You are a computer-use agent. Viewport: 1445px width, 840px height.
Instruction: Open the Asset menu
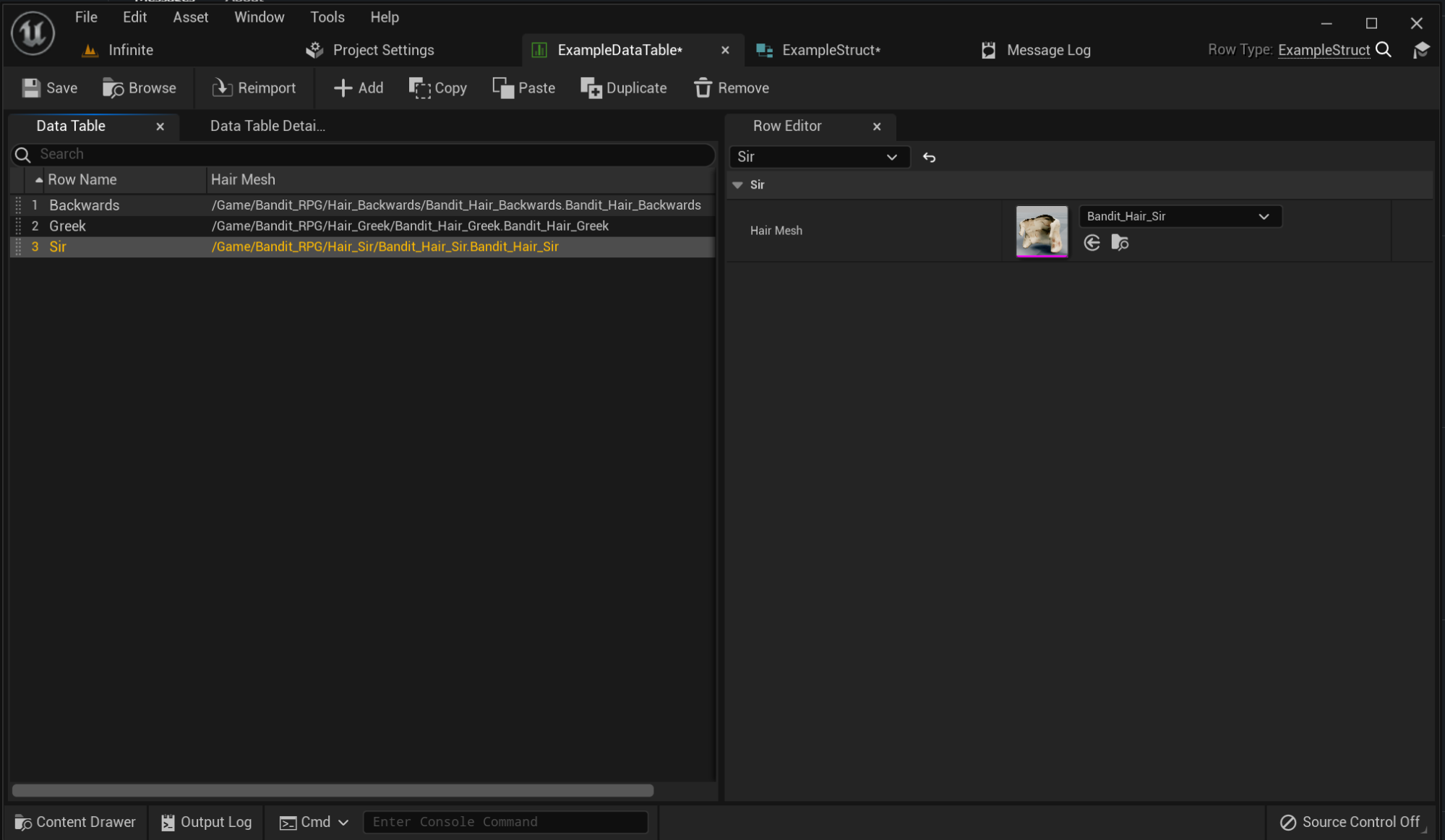[x=190, y=17]
